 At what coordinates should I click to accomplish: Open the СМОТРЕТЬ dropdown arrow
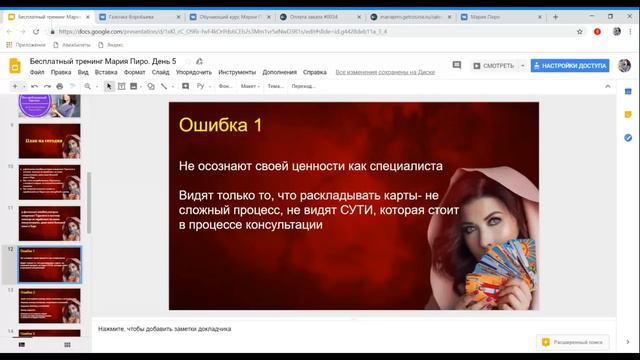[522, 66]
